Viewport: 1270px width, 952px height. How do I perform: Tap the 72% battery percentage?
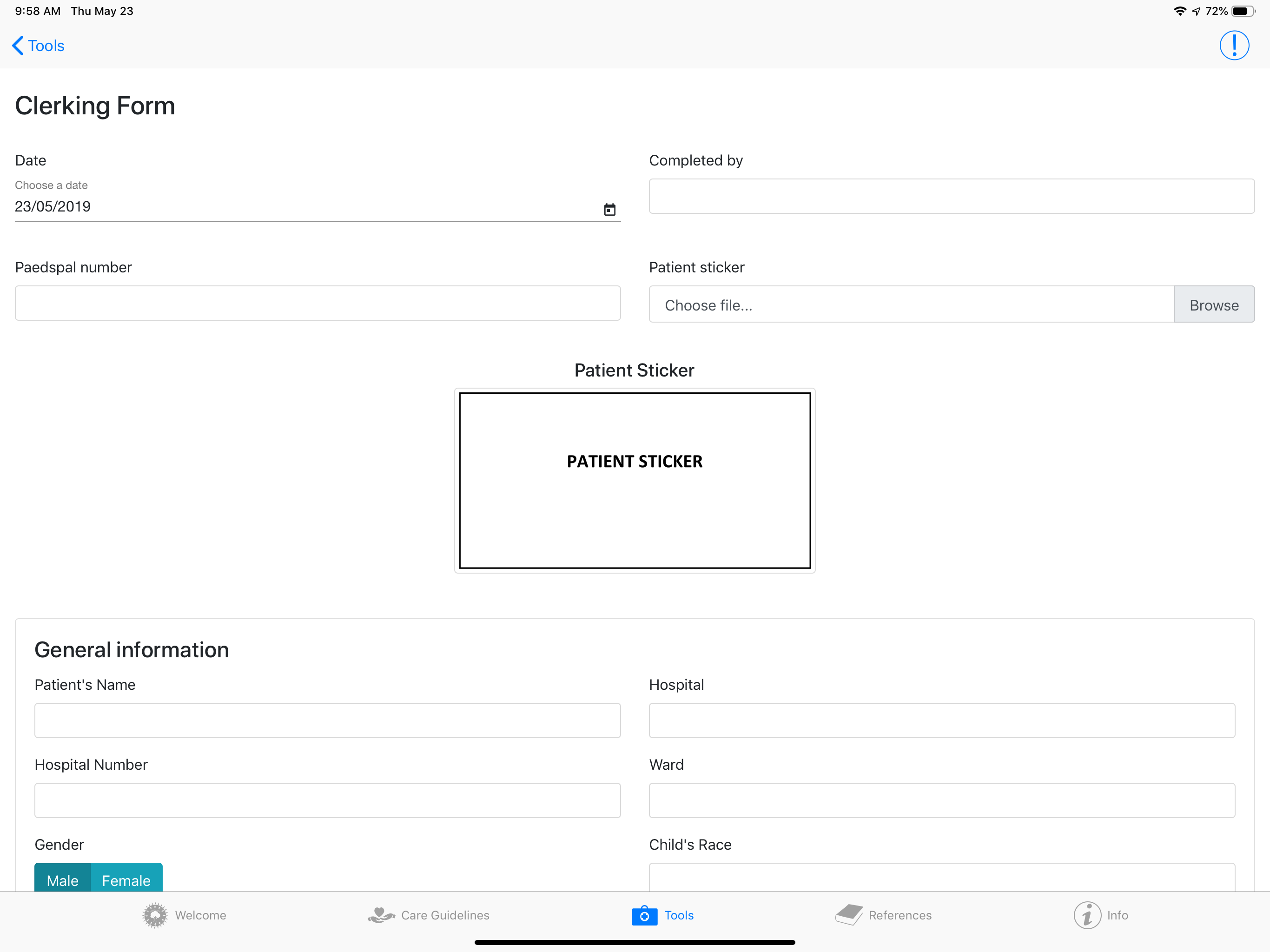pos(1216,11)
